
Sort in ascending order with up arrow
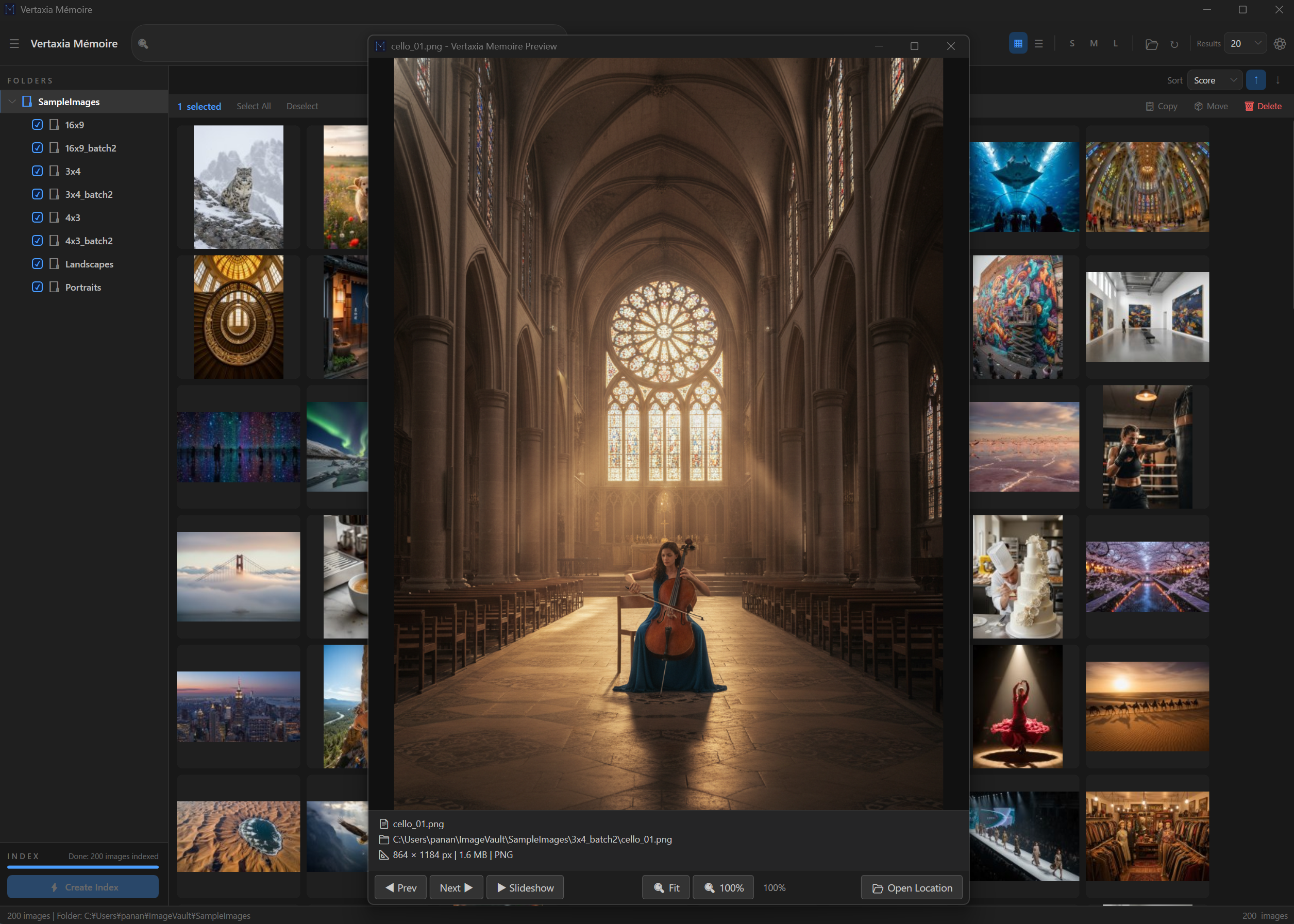point(1255,80)
